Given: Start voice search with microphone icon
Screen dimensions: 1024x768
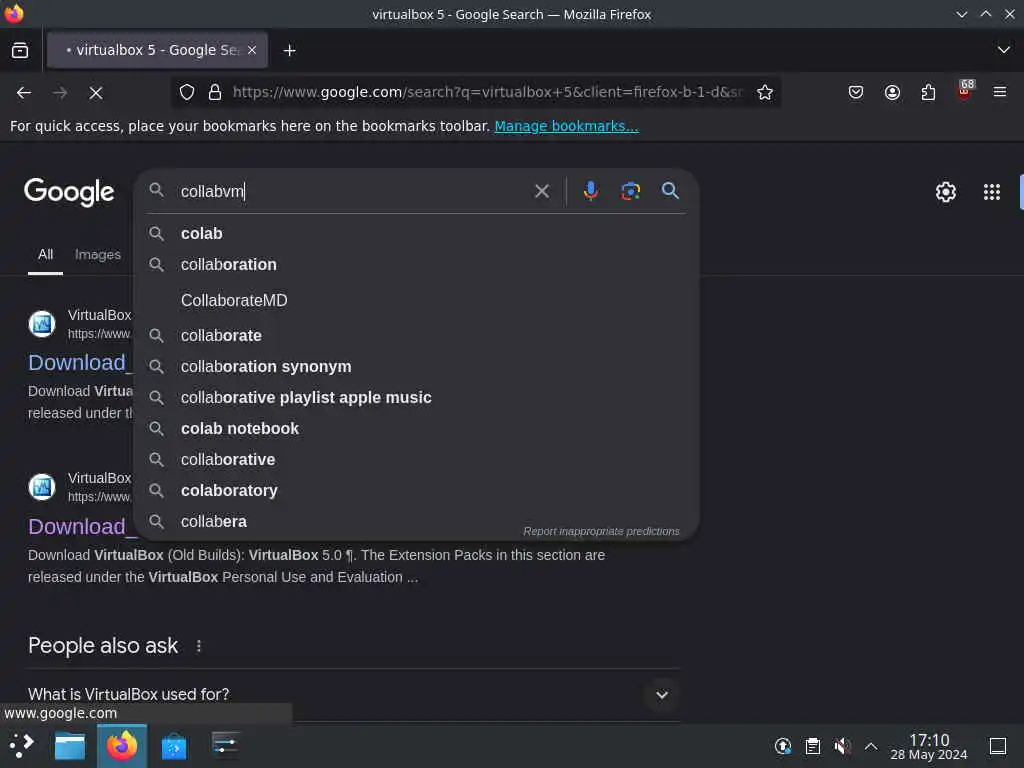Looking at the screenshot, I should click(x=590, y=191).
